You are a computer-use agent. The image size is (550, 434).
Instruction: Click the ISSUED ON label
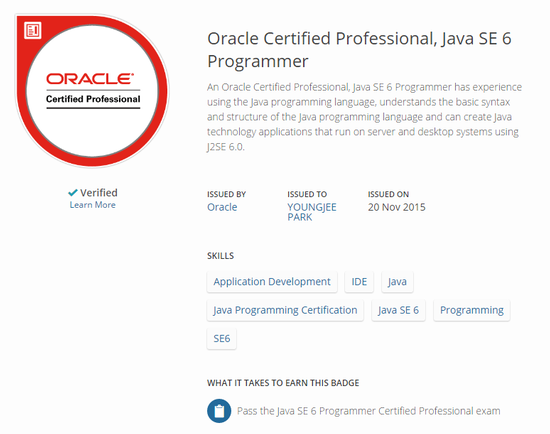[x=388, y=194]
